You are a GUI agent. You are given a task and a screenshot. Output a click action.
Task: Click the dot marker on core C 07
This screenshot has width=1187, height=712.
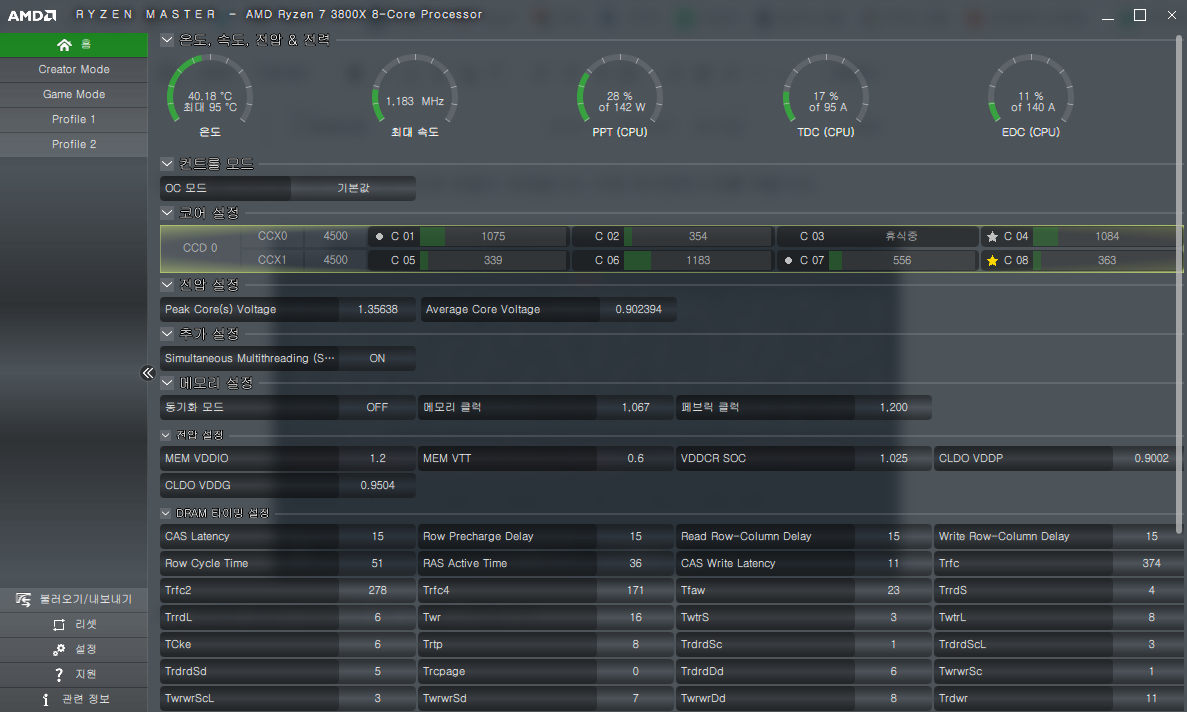(788, 260)
